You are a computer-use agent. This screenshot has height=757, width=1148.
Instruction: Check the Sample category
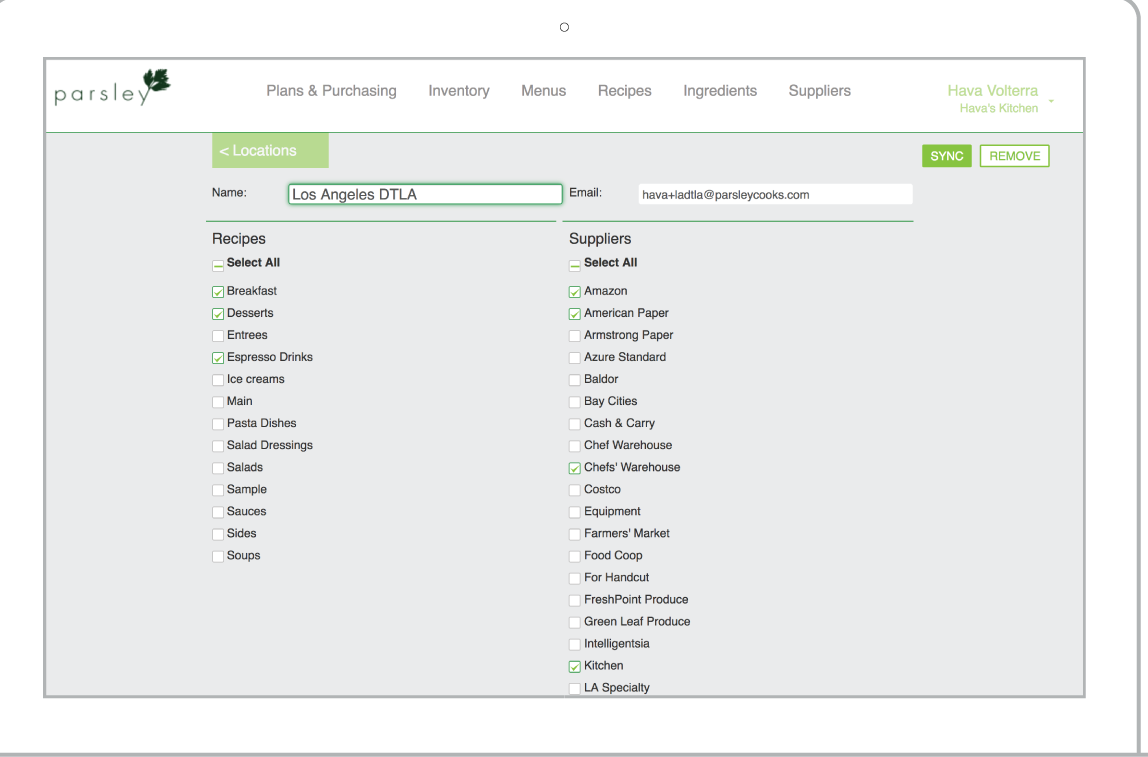217,490
